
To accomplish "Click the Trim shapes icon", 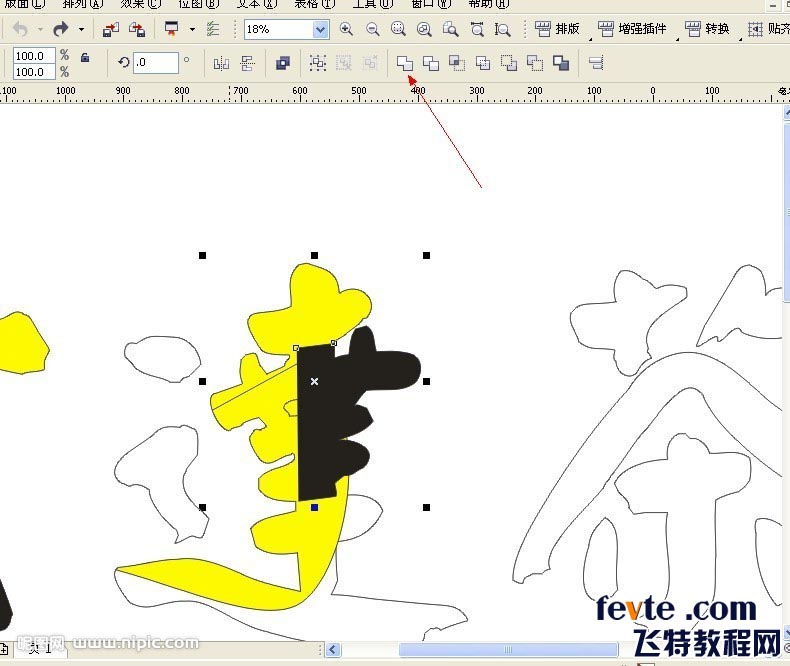I will [431, 63].
